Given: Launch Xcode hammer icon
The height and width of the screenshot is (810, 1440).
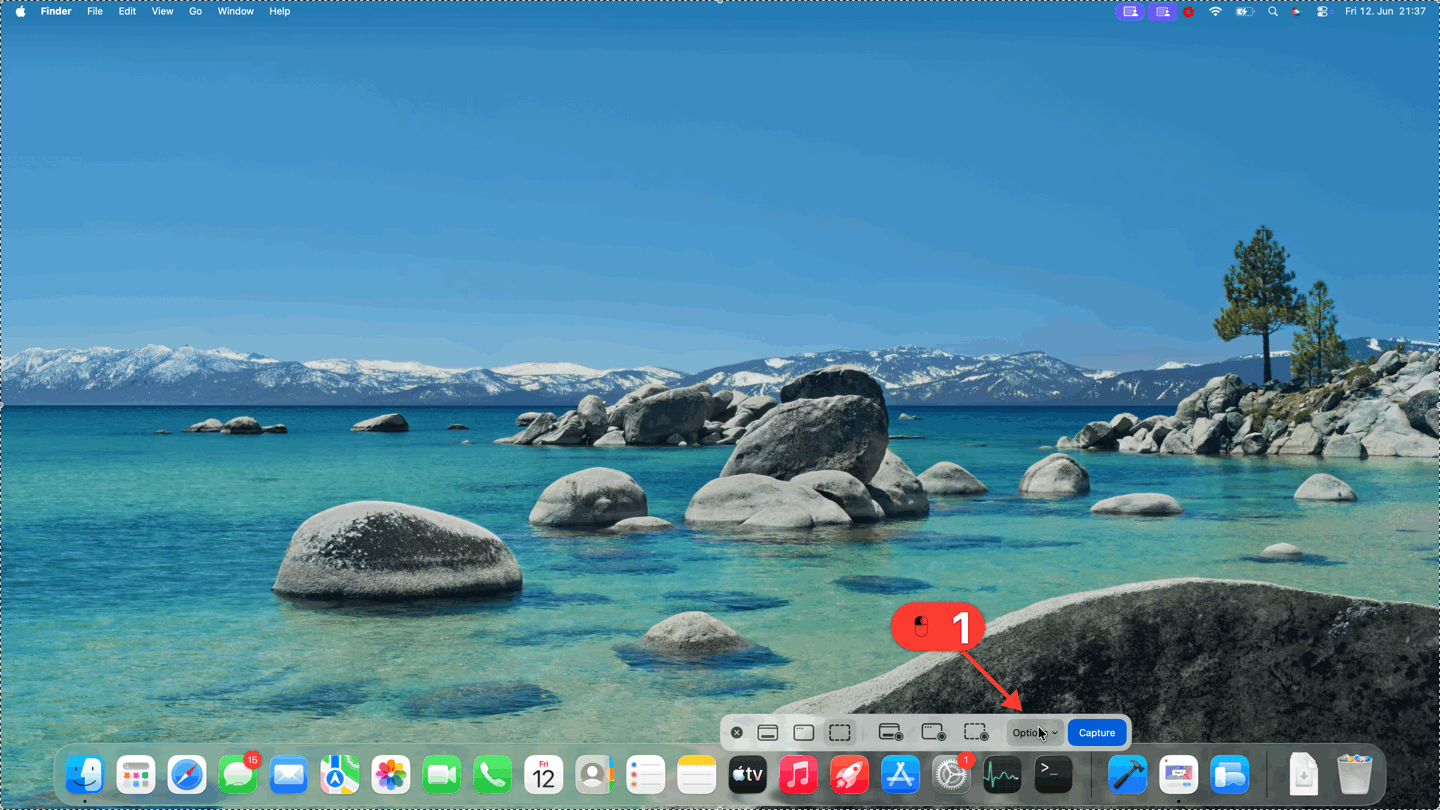Looking at the screenshot, I should pyautogui.click(x=1128, y=775).
